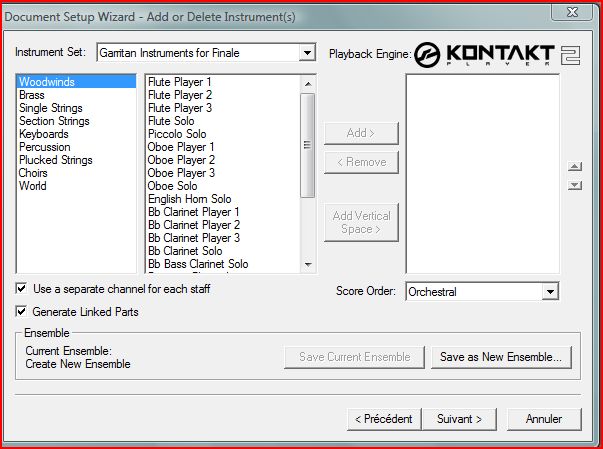The image size is (603, 449).
Task: Click the instrument list scrollbar down arrow
Action: tap(307, 265)
